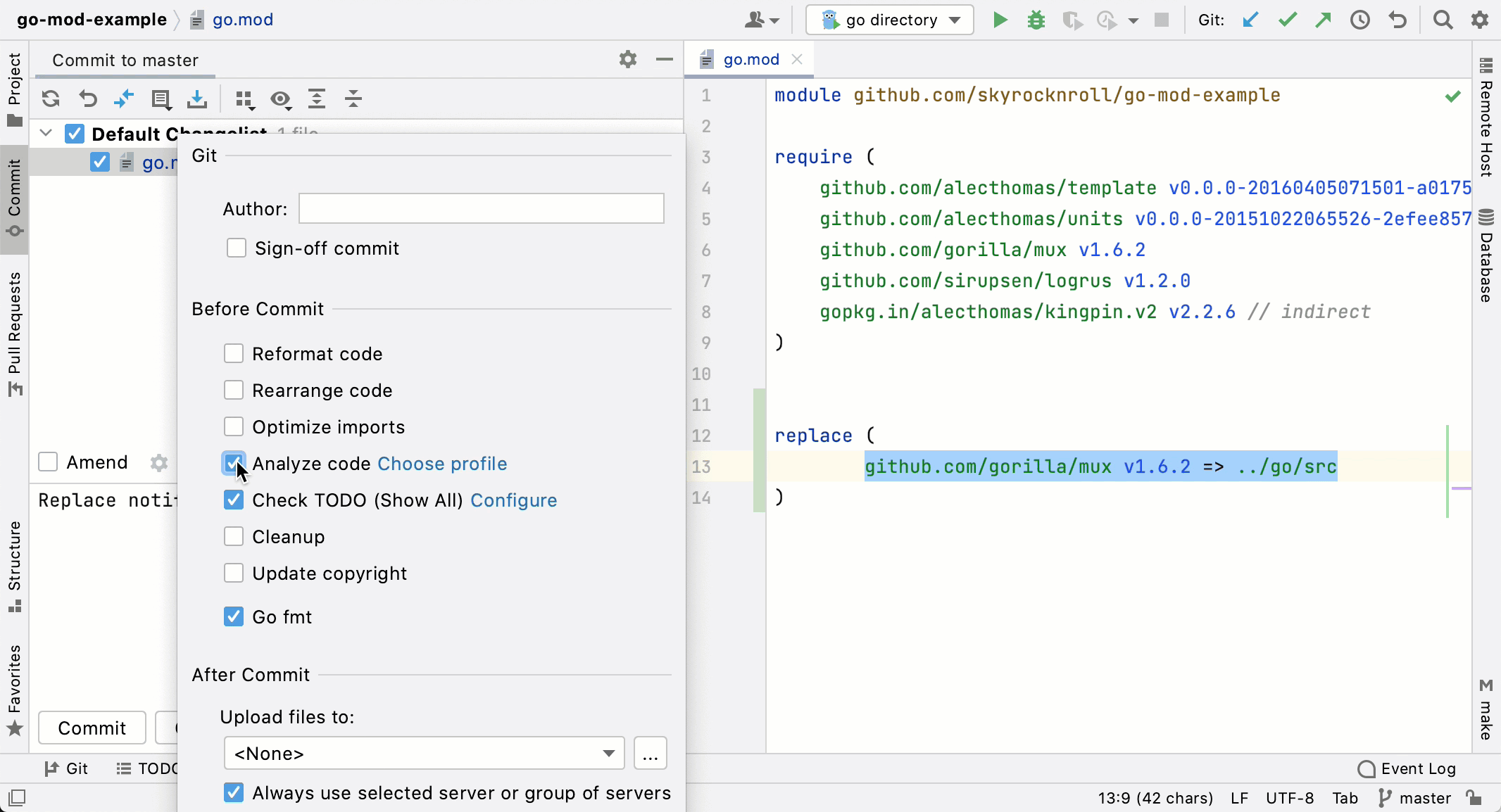Viewport: 1501px width, 812px height.
Task: Click the Git commit refresh icon
Action: (x=50, y=98)
